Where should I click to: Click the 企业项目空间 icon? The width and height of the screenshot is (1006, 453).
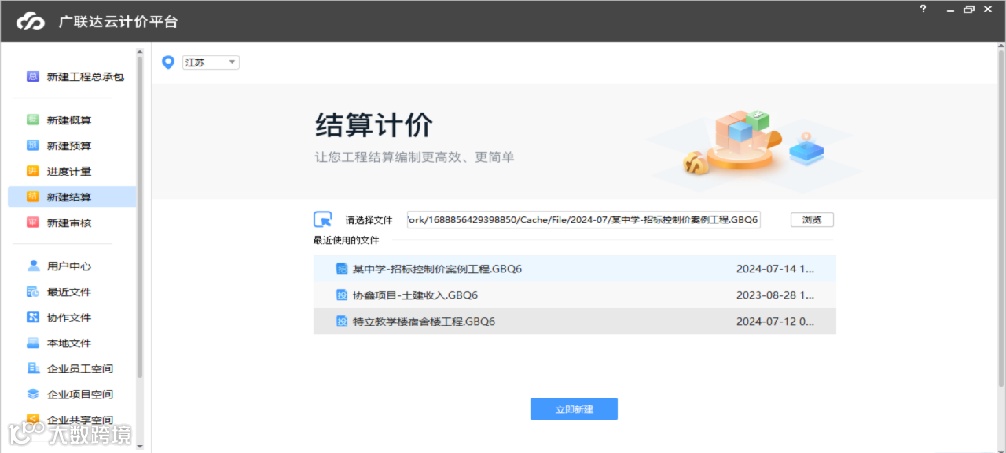(x=33, y=393)
